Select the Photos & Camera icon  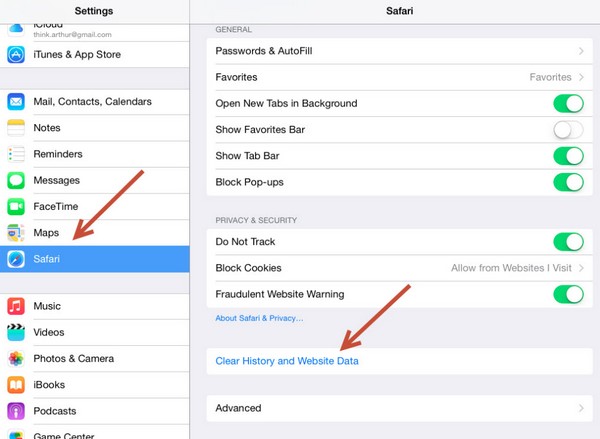16,359
